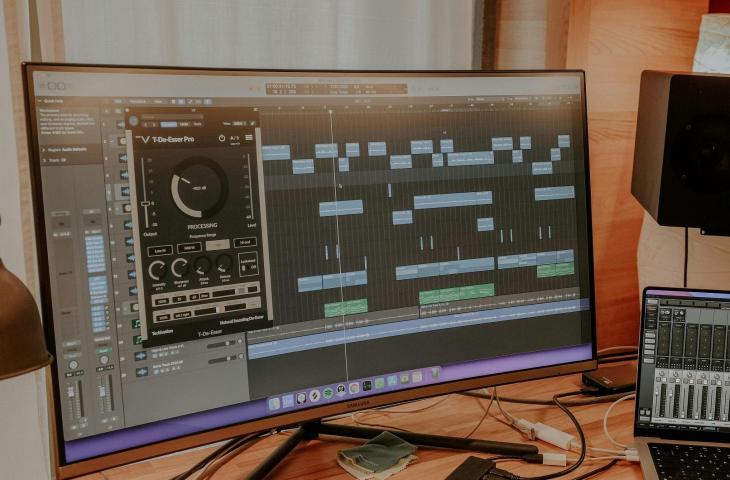Image resolution: width=730 pixels, height=480 pixels.
Task: Click the second-to-last track's volume slider
Action: [221, 344]
